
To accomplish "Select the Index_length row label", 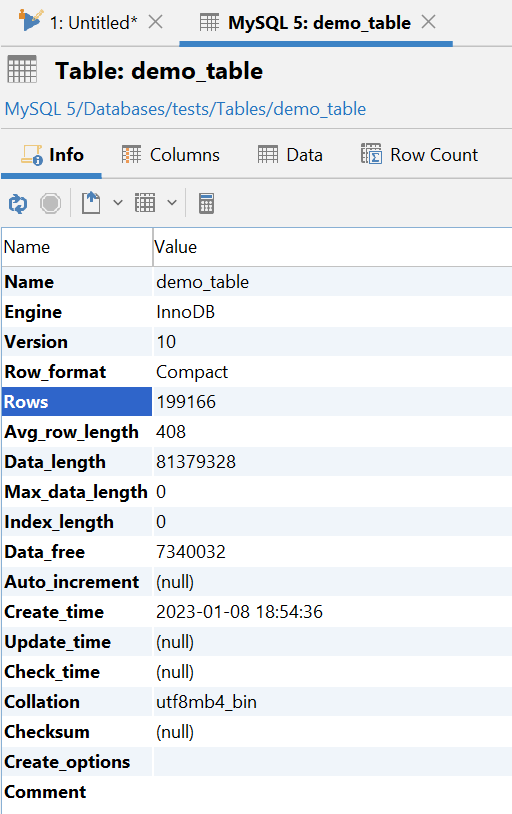I will click(x=59, y=522).
